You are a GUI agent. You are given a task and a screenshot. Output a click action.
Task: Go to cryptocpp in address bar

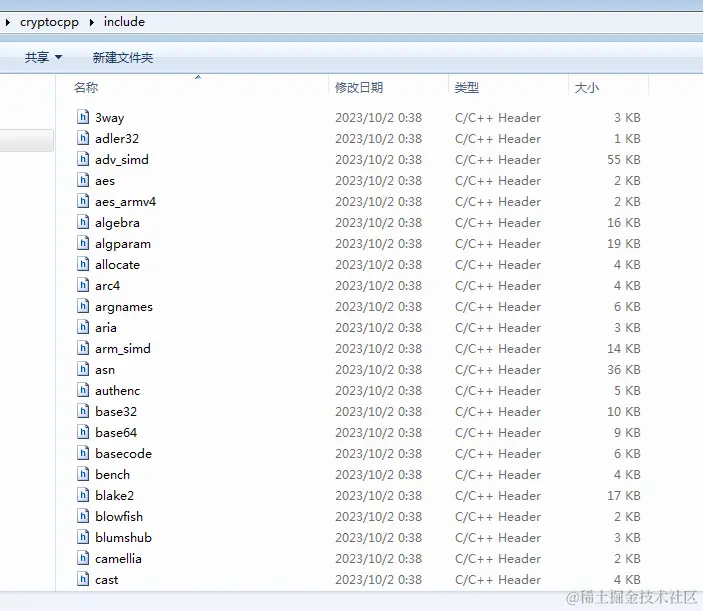coord(49,22)
